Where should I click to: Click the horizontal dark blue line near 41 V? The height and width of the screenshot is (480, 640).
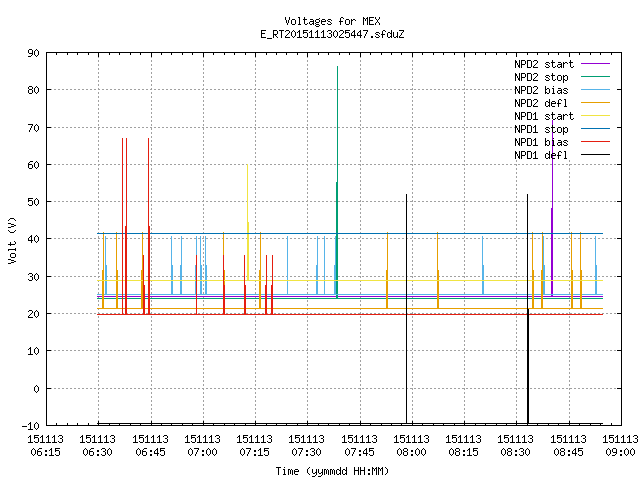(x=350, y=233)
